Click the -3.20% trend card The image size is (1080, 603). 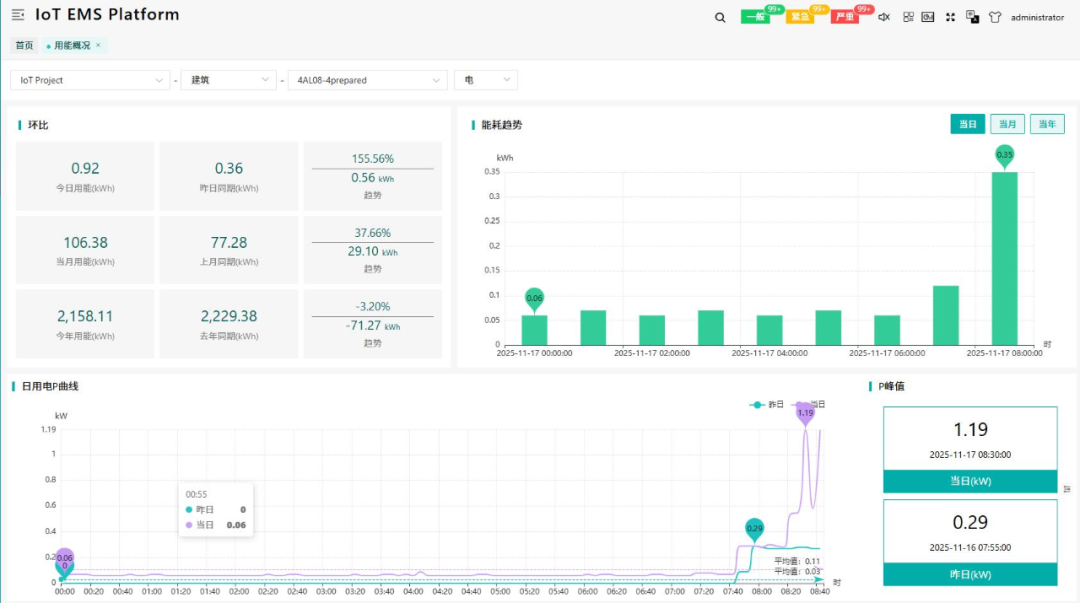click(373, 324)
